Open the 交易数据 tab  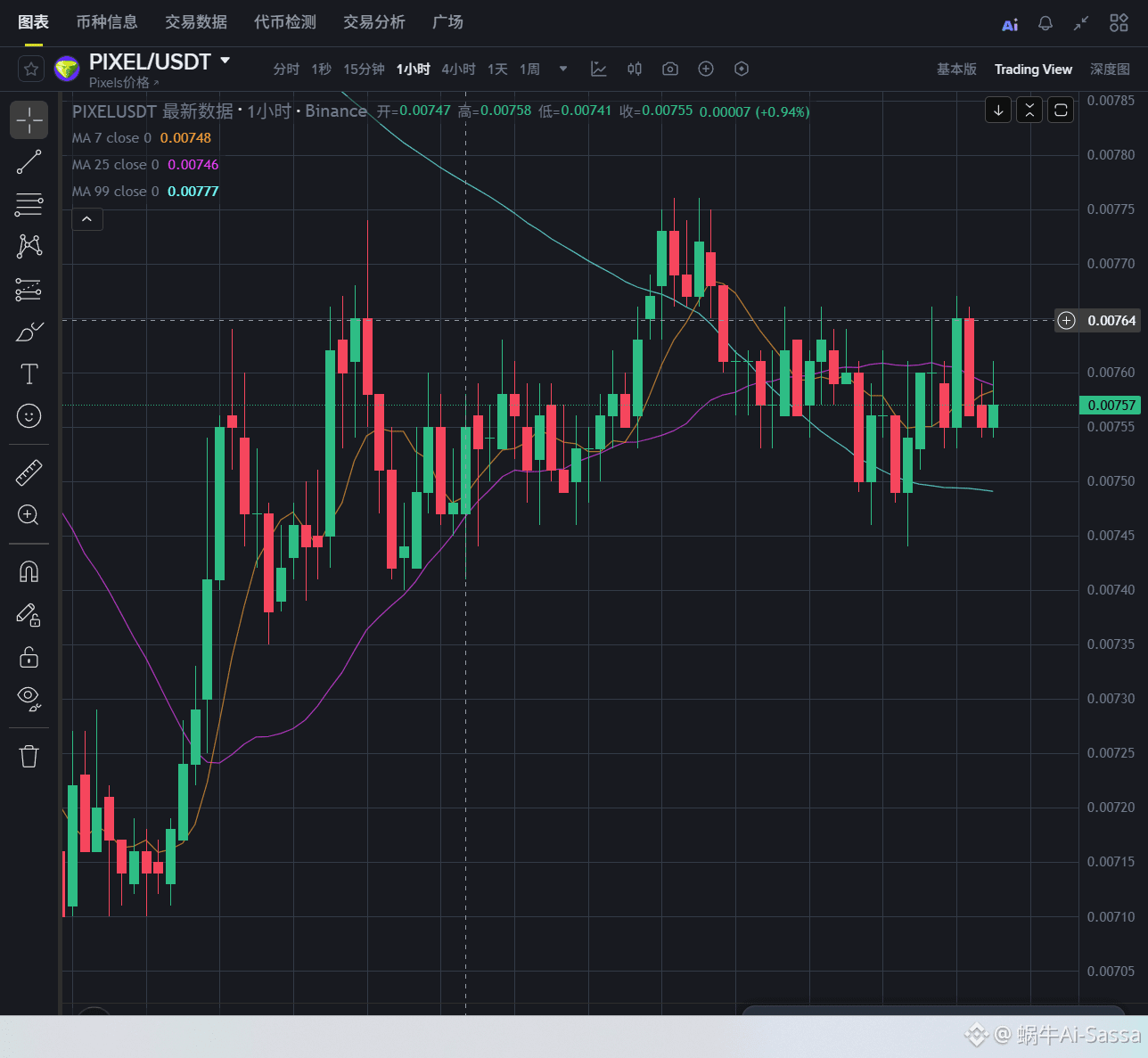click(195, 22)
